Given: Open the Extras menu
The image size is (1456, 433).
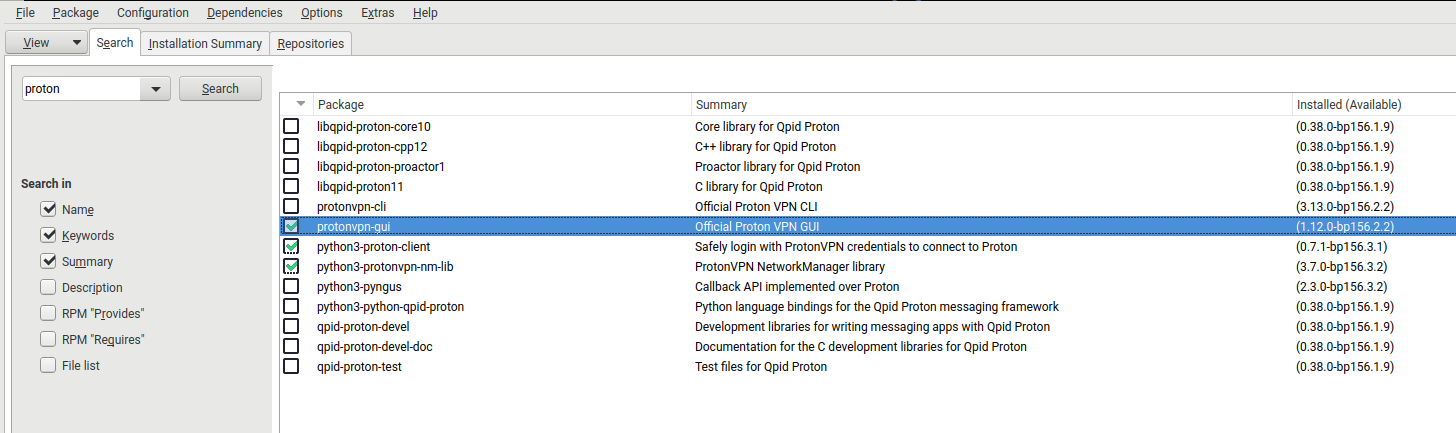Looking at the screenshot, I should pyautogui.click(x=377, y=13).
